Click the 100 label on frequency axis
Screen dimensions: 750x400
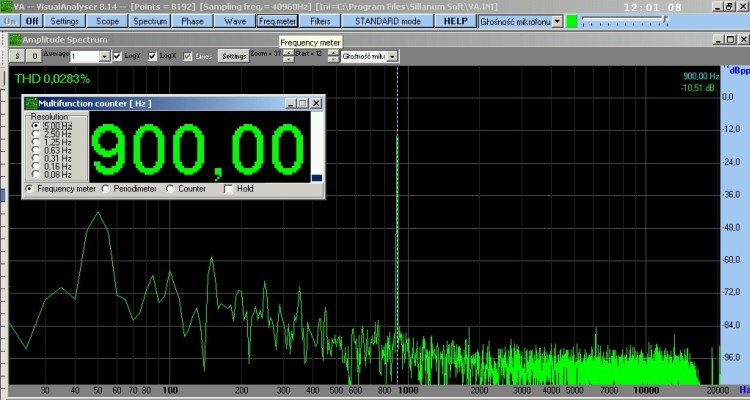[x=170, y=390]
